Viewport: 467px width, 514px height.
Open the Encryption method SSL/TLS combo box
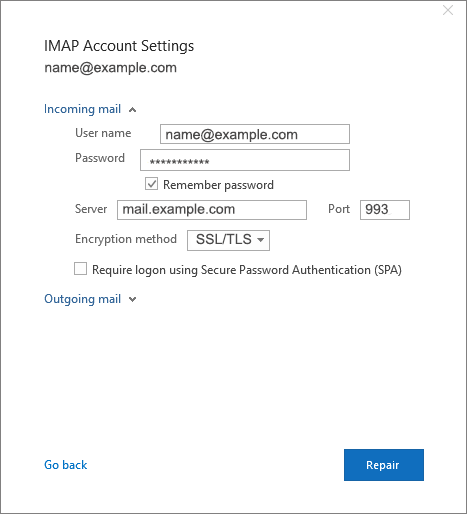[x=228, y=240]
